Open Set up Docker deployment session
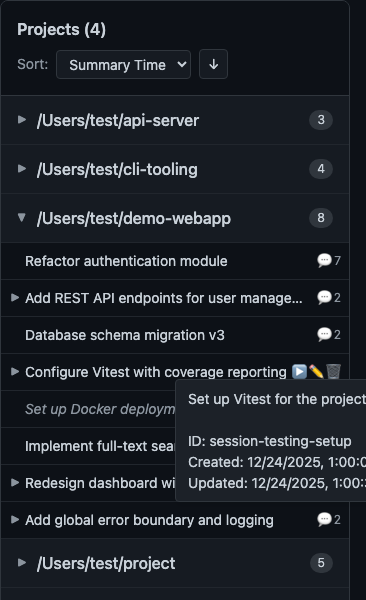Image resolution: width=366 pixels, height=600 pixels. pos(100,409)
